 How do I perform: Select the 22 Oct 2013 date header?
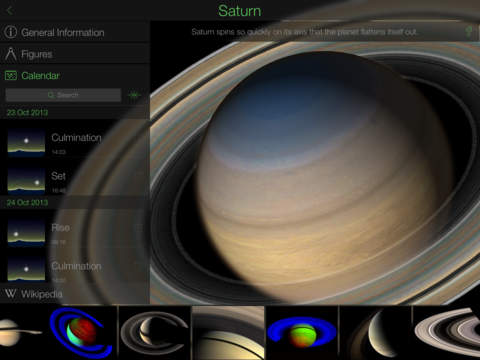pyautogui.click(x=75, y=113)
